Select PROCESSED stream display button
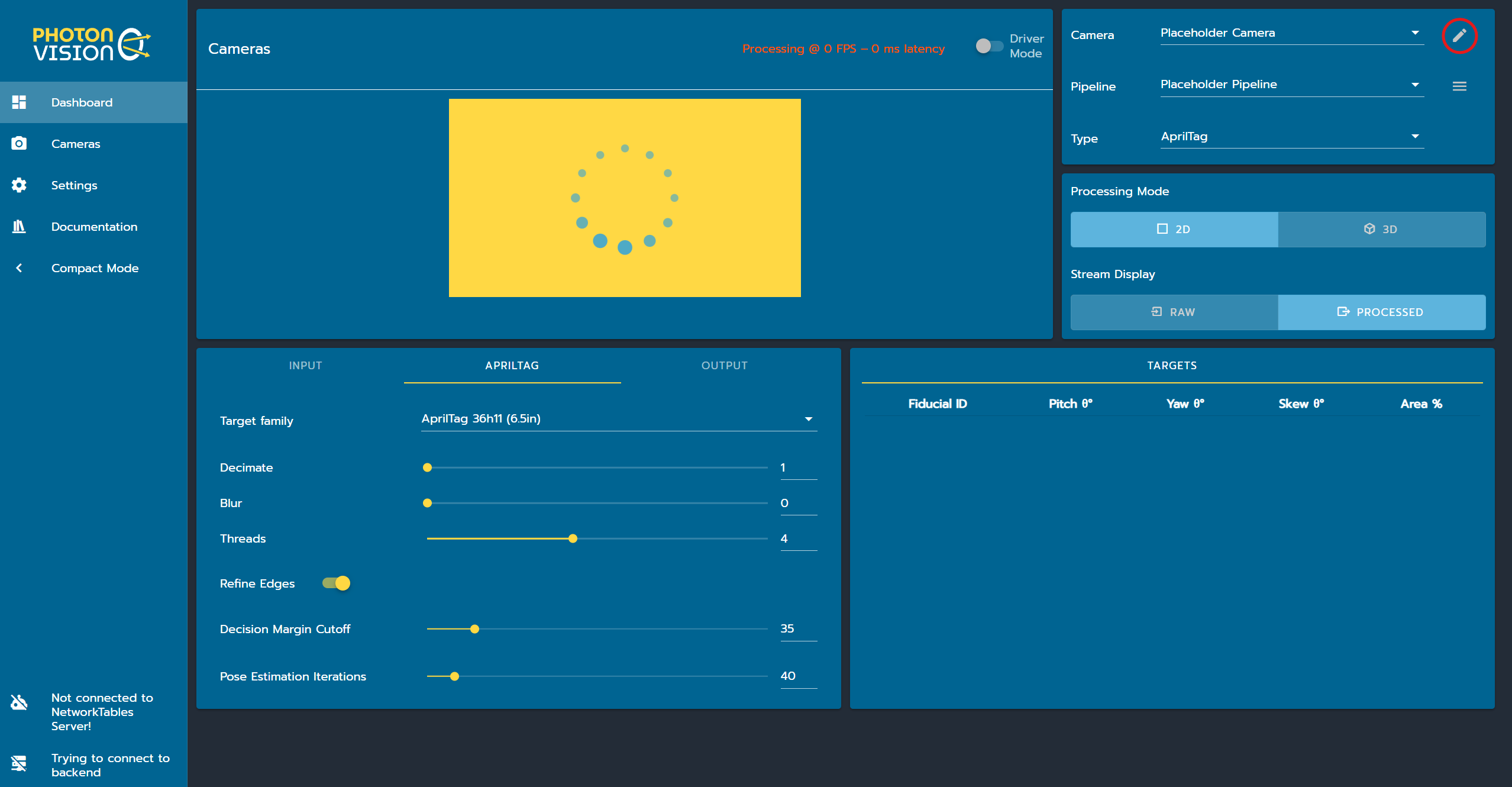Viewport: 1512px width, 787px height. coord(1381,312)
